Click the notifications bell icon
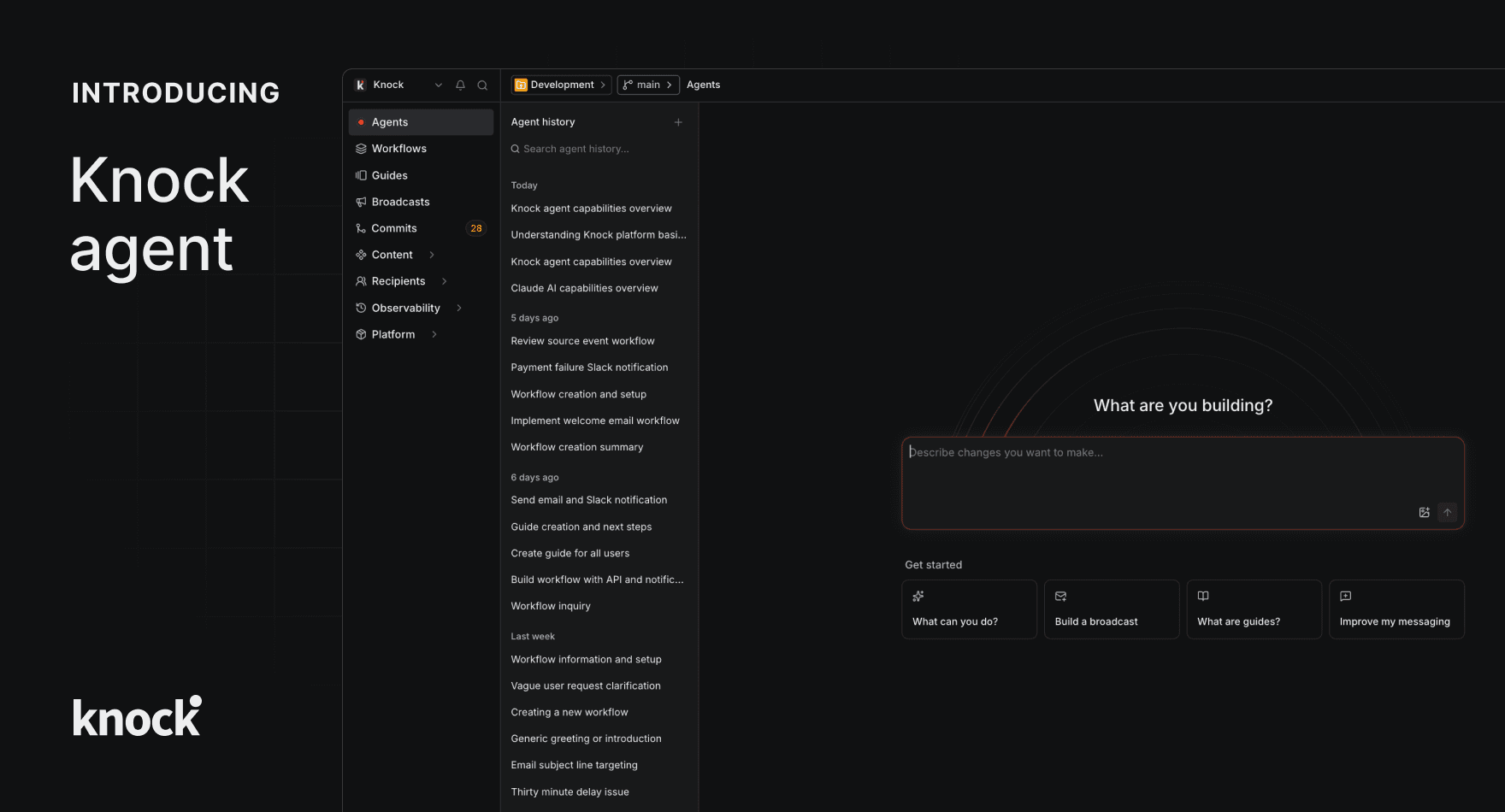The width and height of the screenshot is (1505, 812). coord(460,85)
